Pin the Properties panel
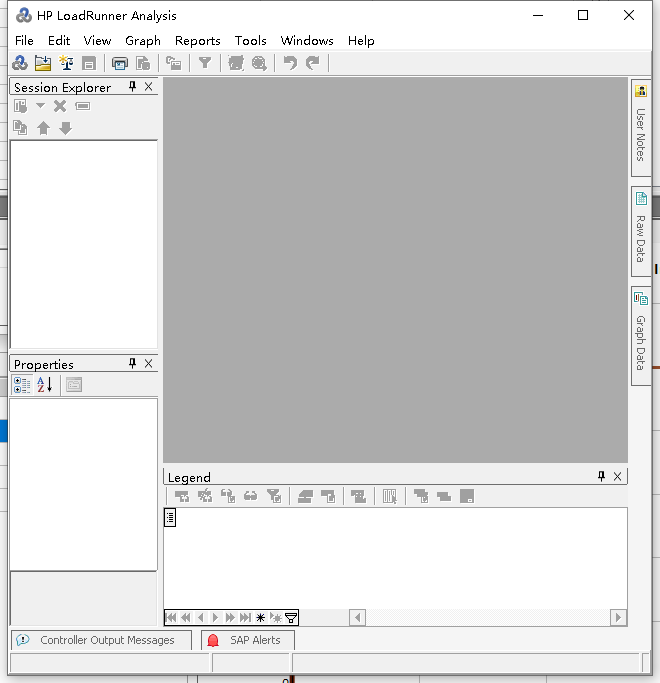The height and width of the screenshot is (683, 660). pyautogui.click(x=132, y=363)
